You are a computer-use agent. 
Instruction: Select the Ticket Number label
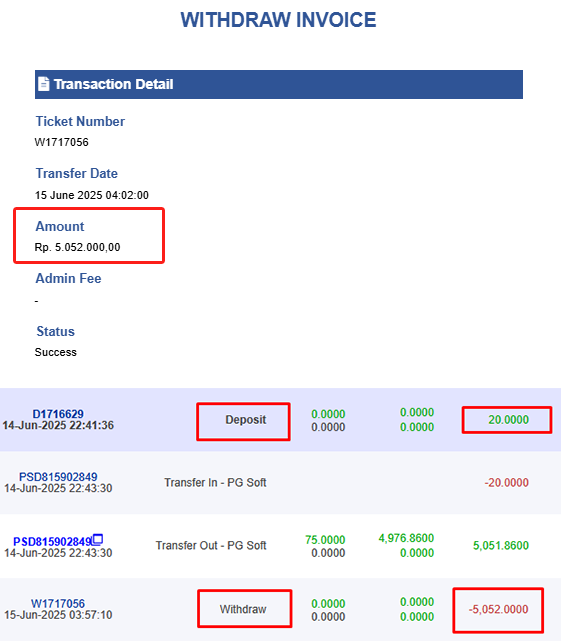pos(80,121)
